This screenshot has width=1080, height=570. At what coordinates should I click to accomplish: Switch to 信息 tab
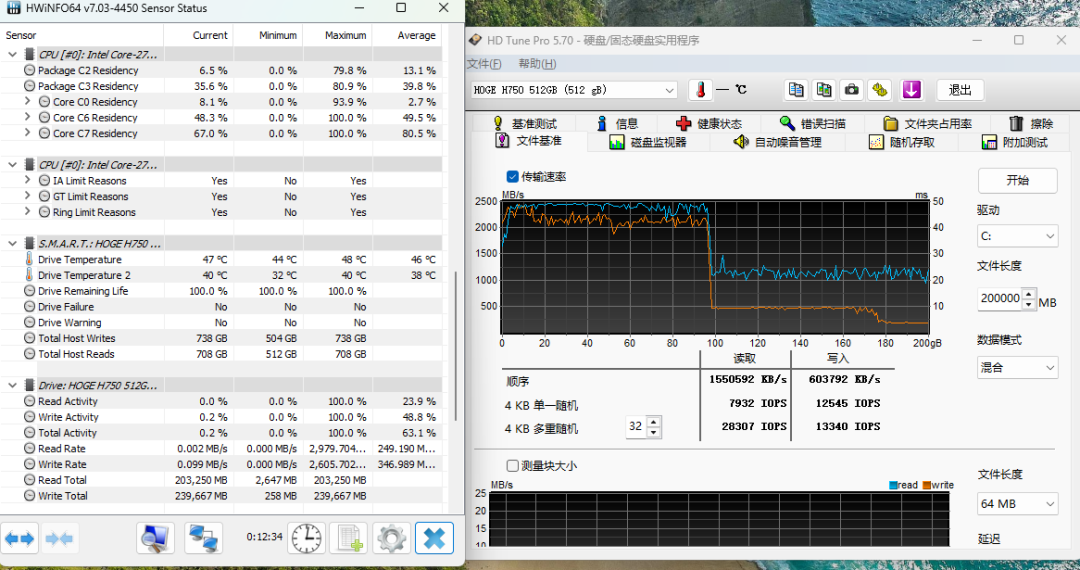pos(617,123)
